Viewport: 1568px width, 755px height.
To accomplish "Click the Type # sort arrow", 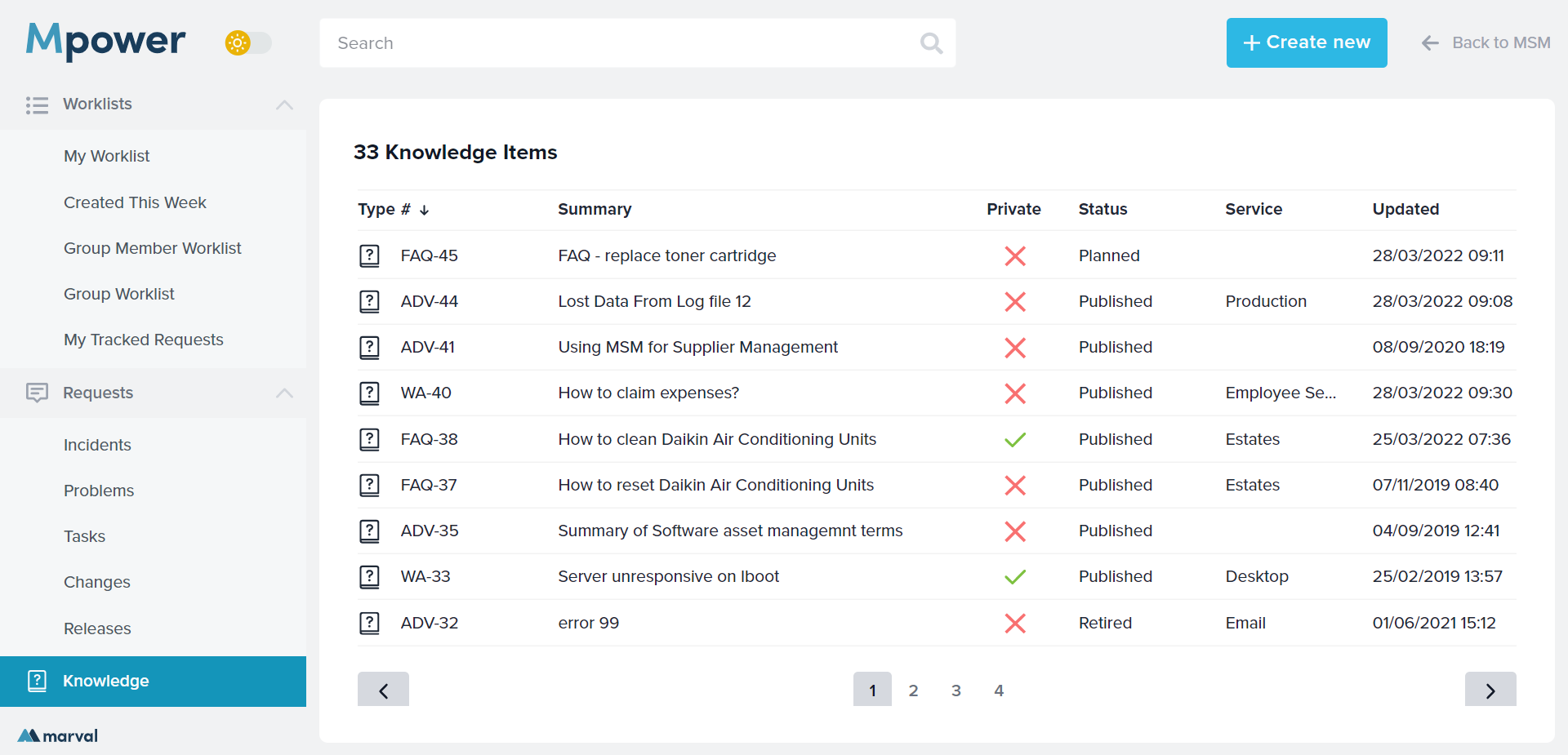I will click(x=424, y=209).
